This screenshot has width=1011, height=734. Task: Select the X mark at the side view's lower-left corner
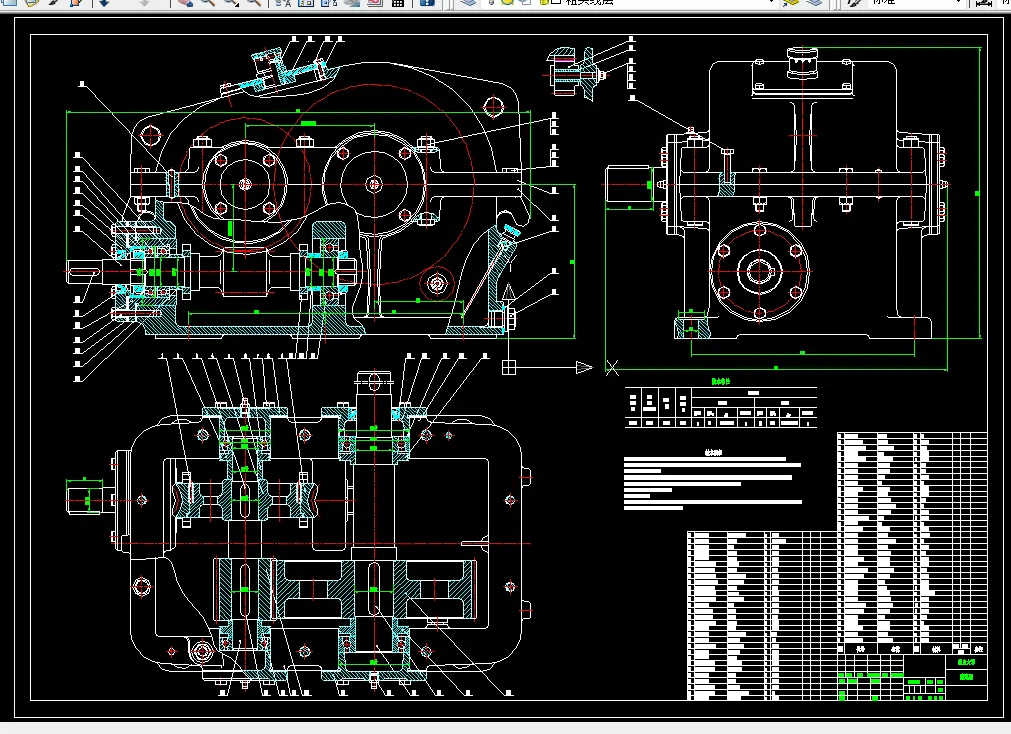(612, 368)
